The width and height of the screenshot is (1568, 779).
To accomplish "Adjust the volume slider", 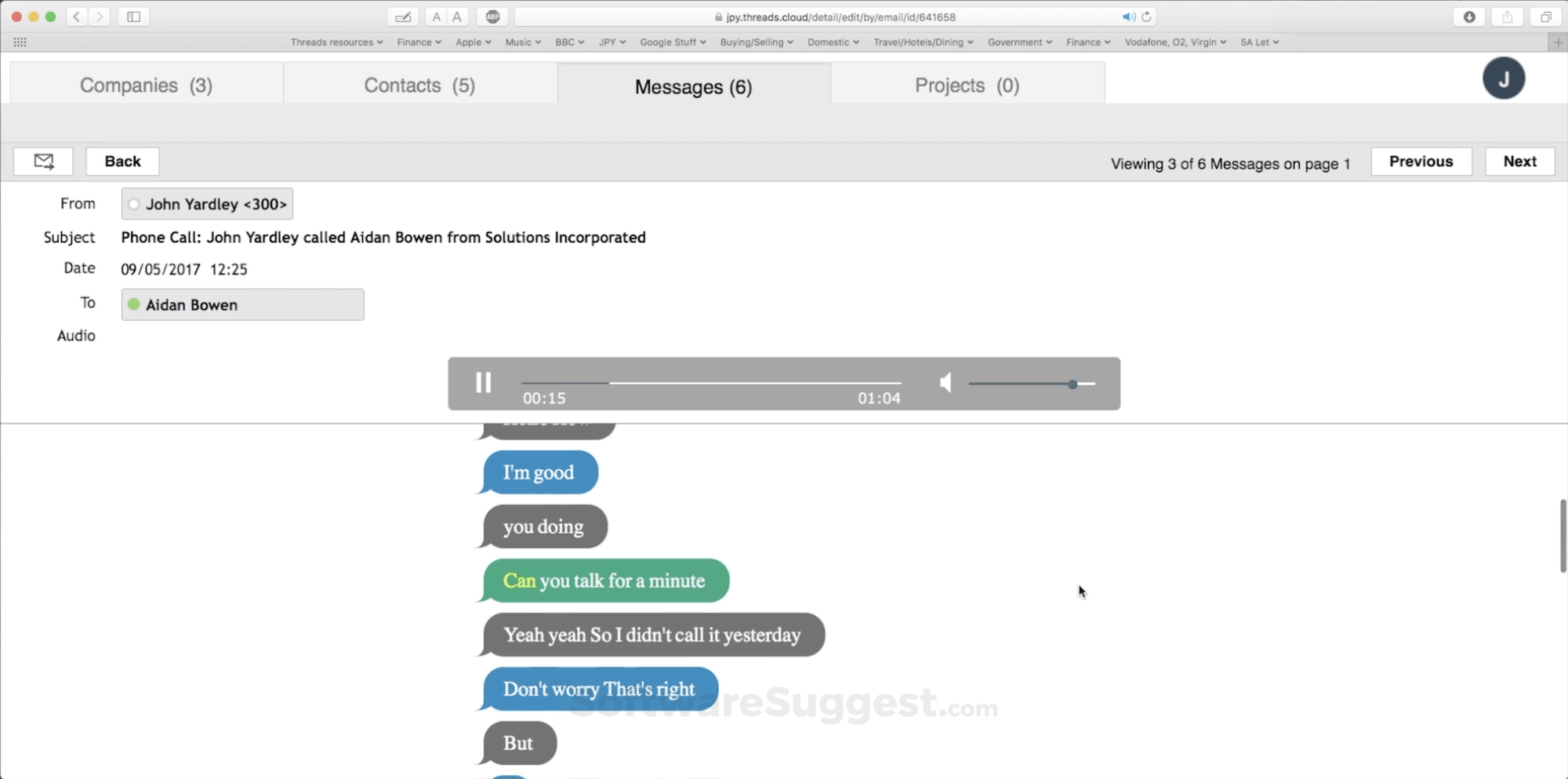I will pyautogui.click(x=1073, y=384).
